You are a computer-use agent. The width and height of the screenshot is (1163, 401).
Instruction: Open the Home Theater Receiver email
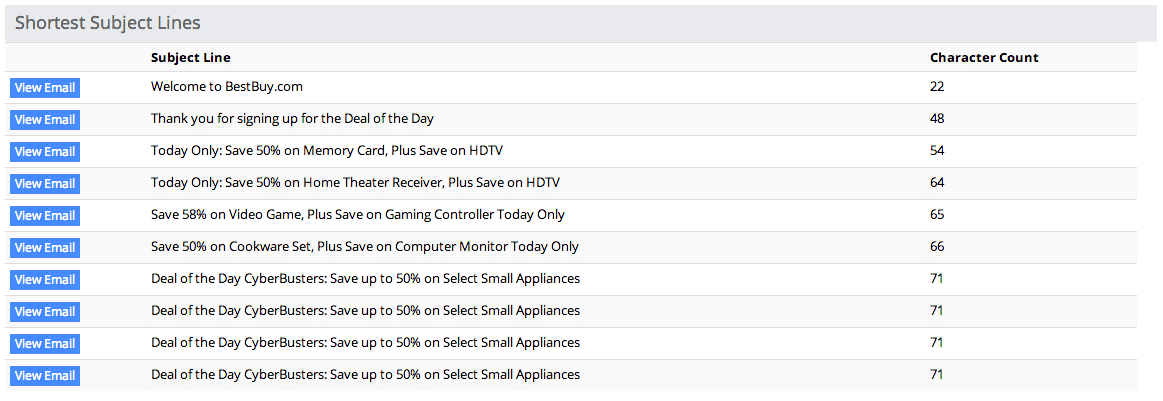45,184
